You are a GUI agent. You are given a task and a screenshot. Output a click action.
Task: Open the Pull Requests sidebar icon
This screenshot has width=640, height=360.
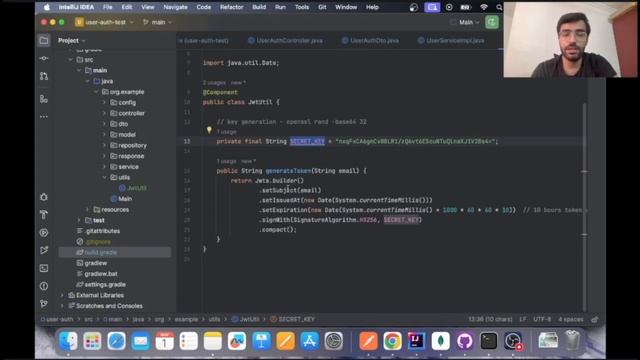click(44, 76)
